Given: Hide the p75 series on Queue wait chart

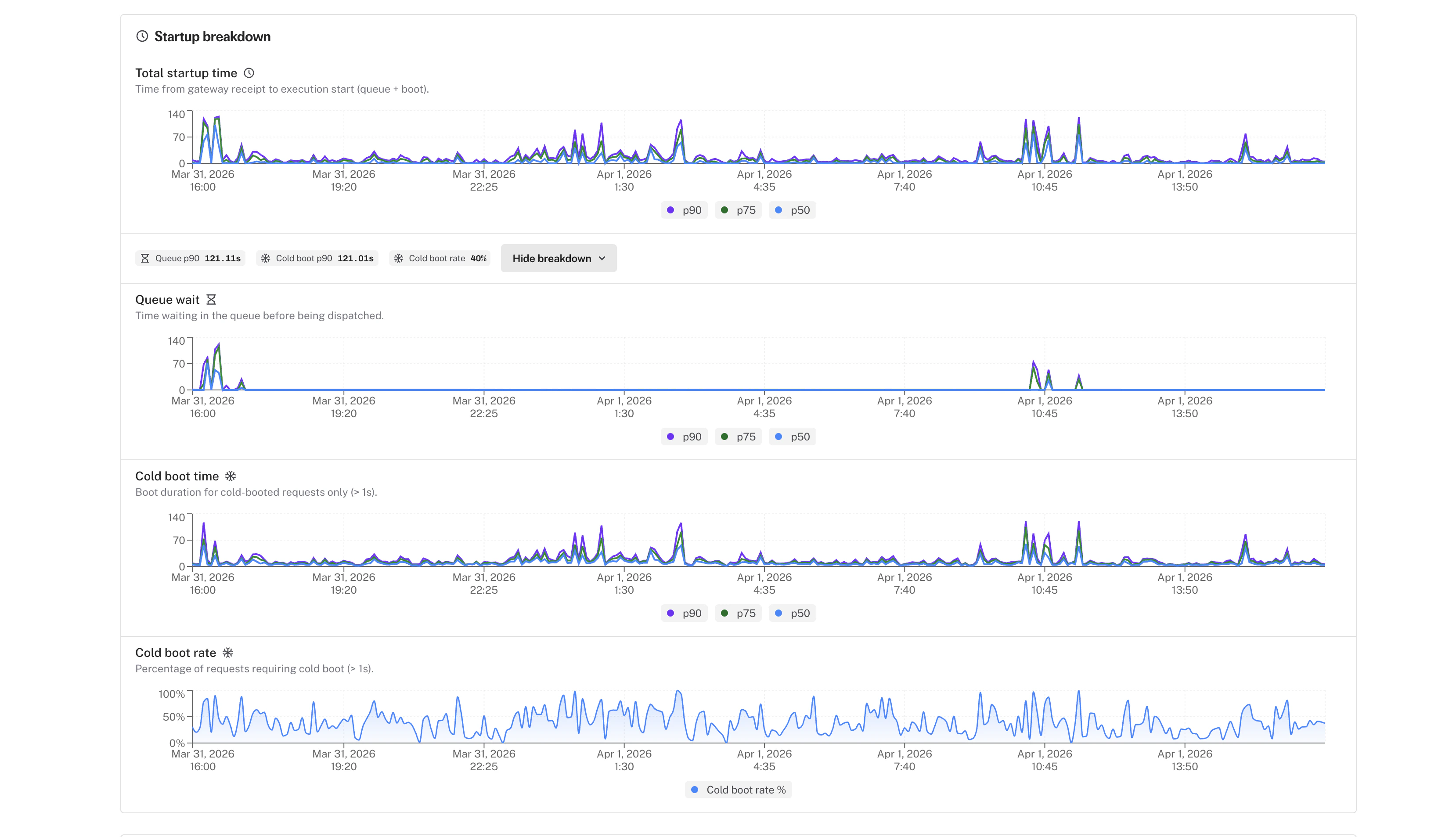Looking at the screenshot, I should pyautogui.click(x=738, y=437).
